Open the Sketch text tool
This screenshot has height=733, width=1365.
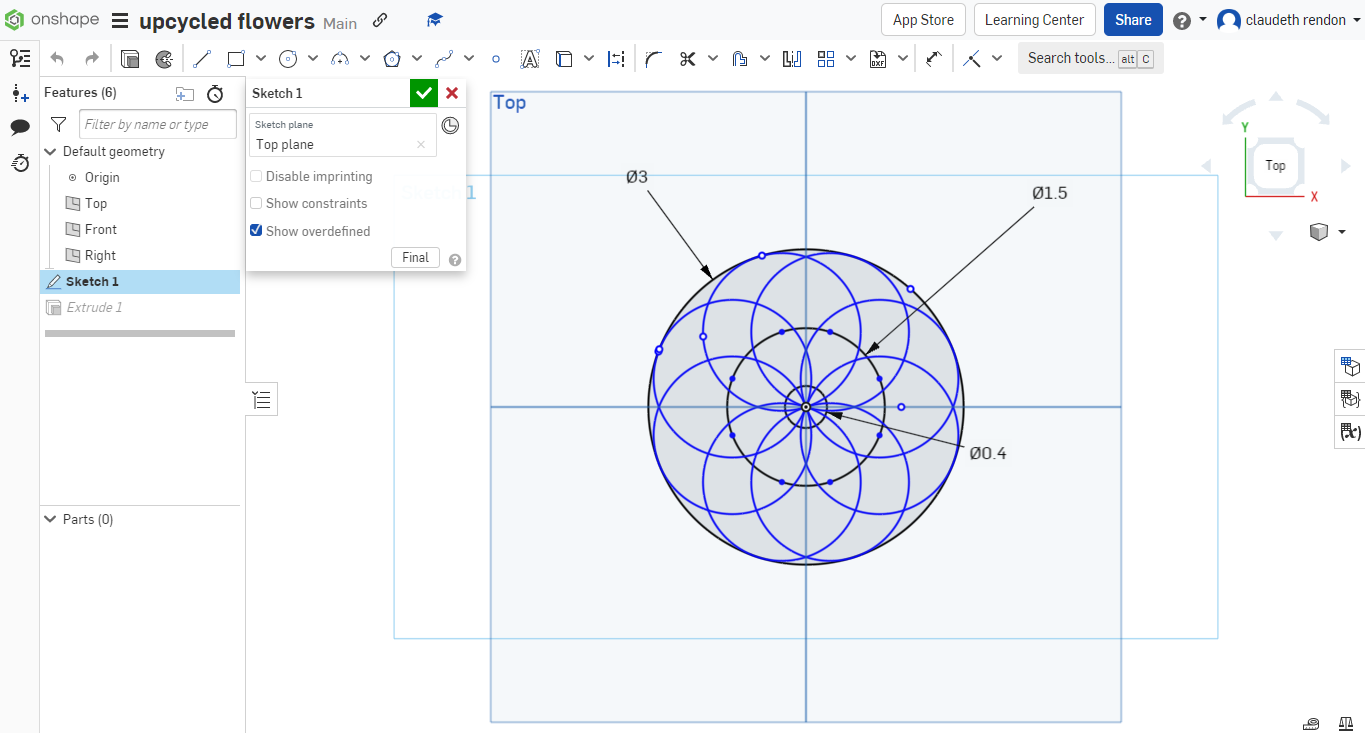(530, 58)
